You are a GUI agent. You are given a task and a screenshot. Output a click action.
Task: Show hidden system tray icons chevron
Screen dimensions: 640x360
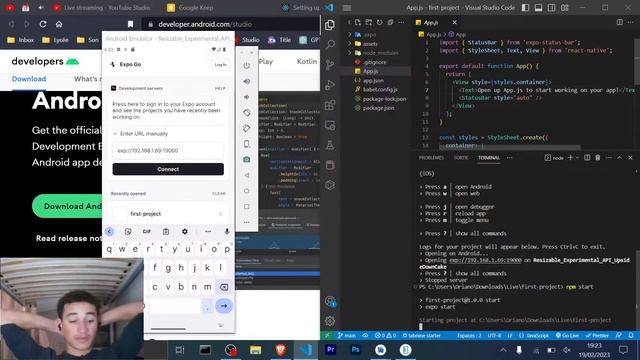503,350
